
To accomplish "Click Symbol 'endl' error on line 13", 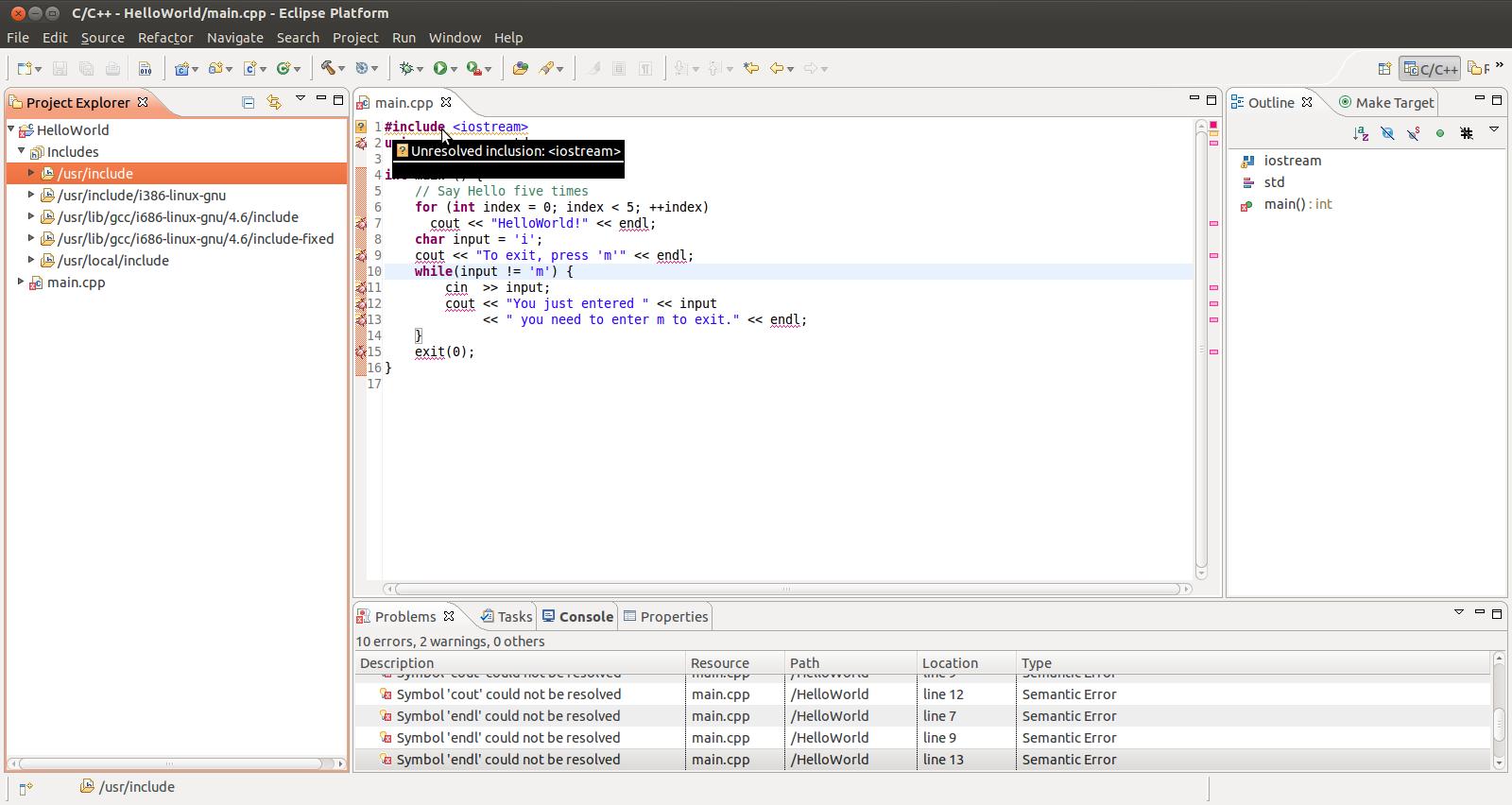I will click(x=508, y=760).
